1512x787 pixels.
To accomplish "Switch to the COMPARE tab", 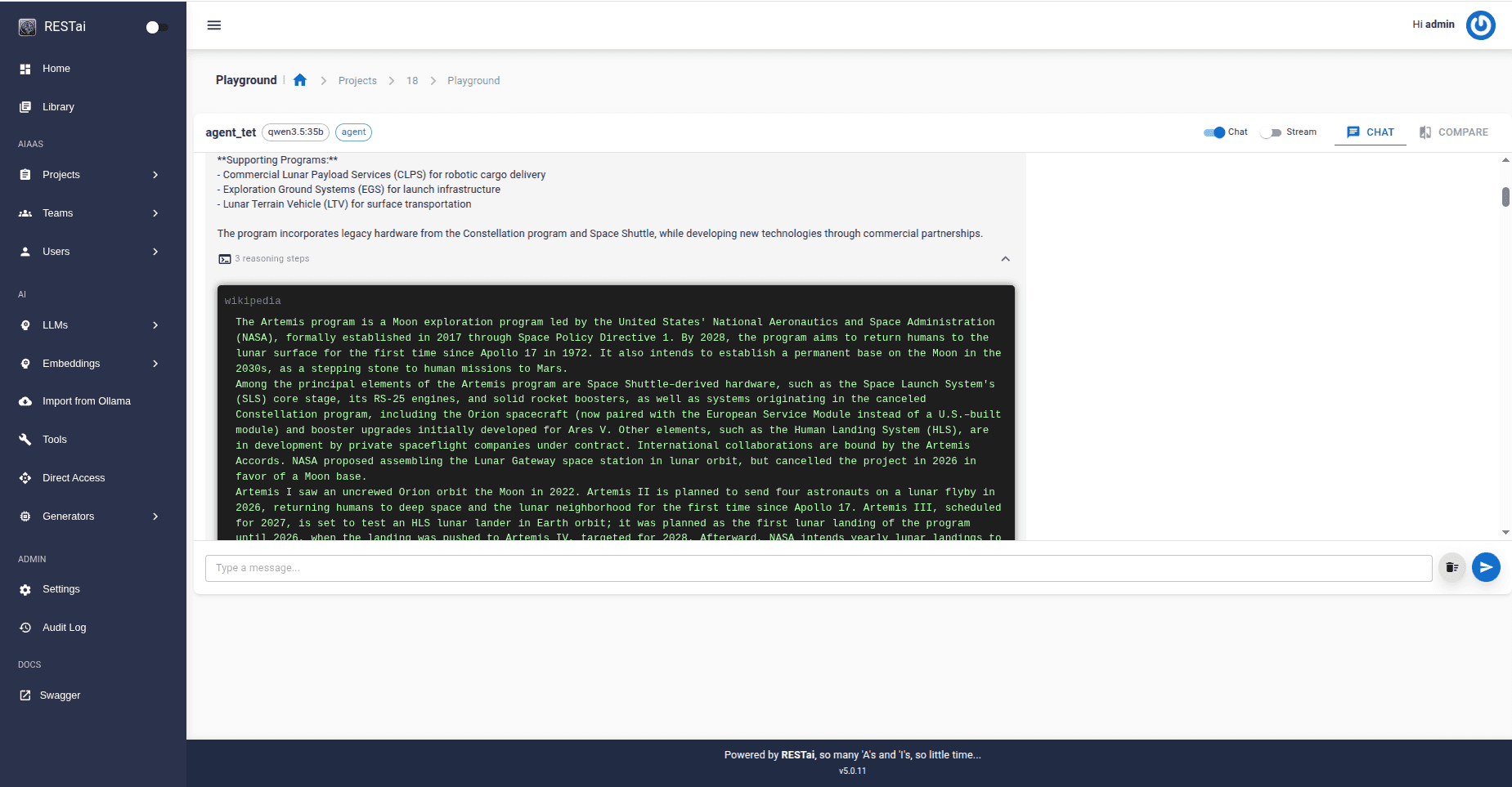I will (x=1454, y=132).
